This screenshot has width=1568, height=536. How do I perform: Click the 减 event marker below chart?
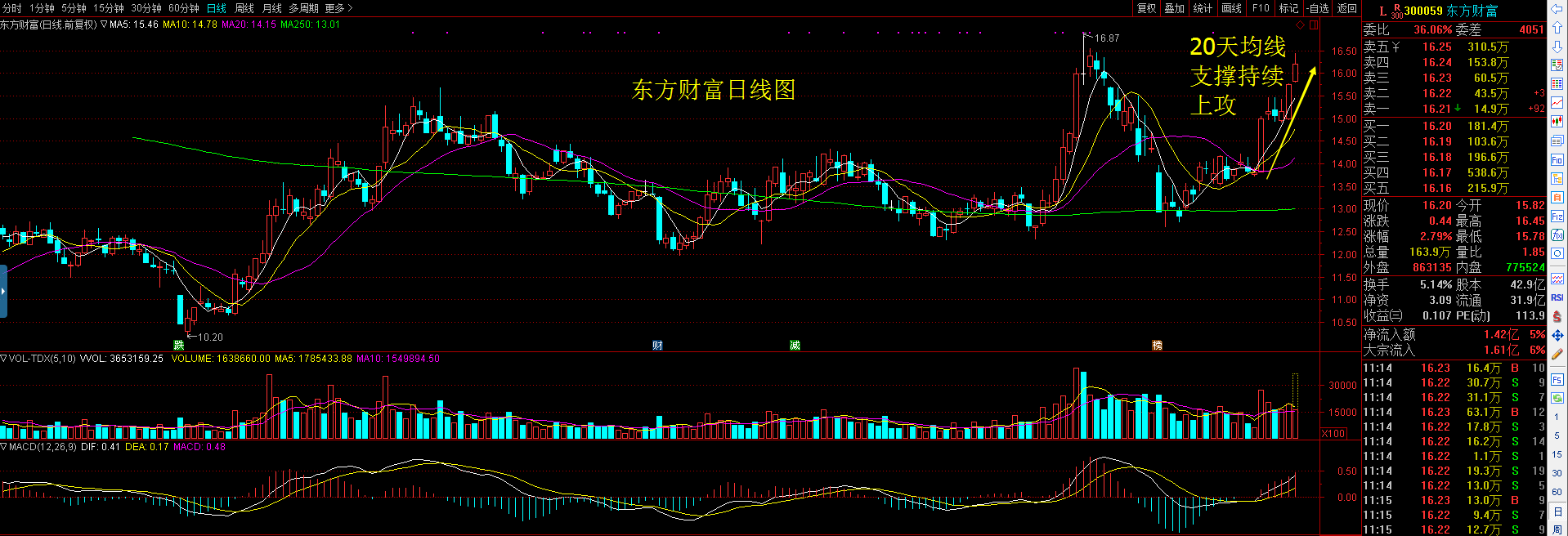click(x=795, y=346)
